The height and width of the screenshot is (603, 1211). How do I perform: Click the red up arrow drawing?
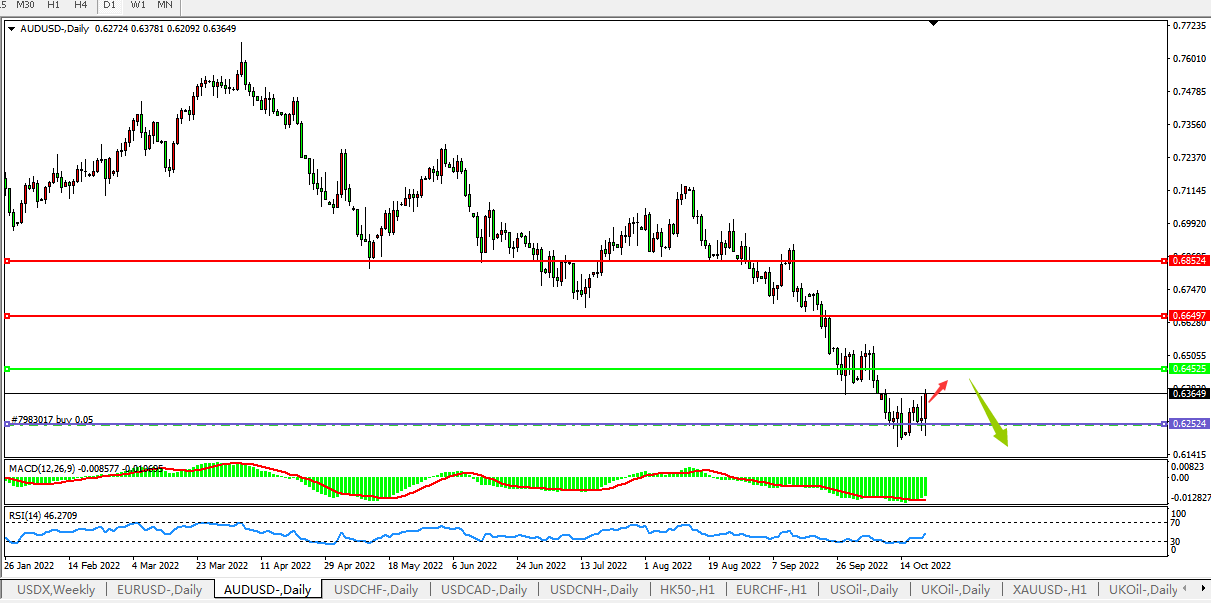point(938,390)
